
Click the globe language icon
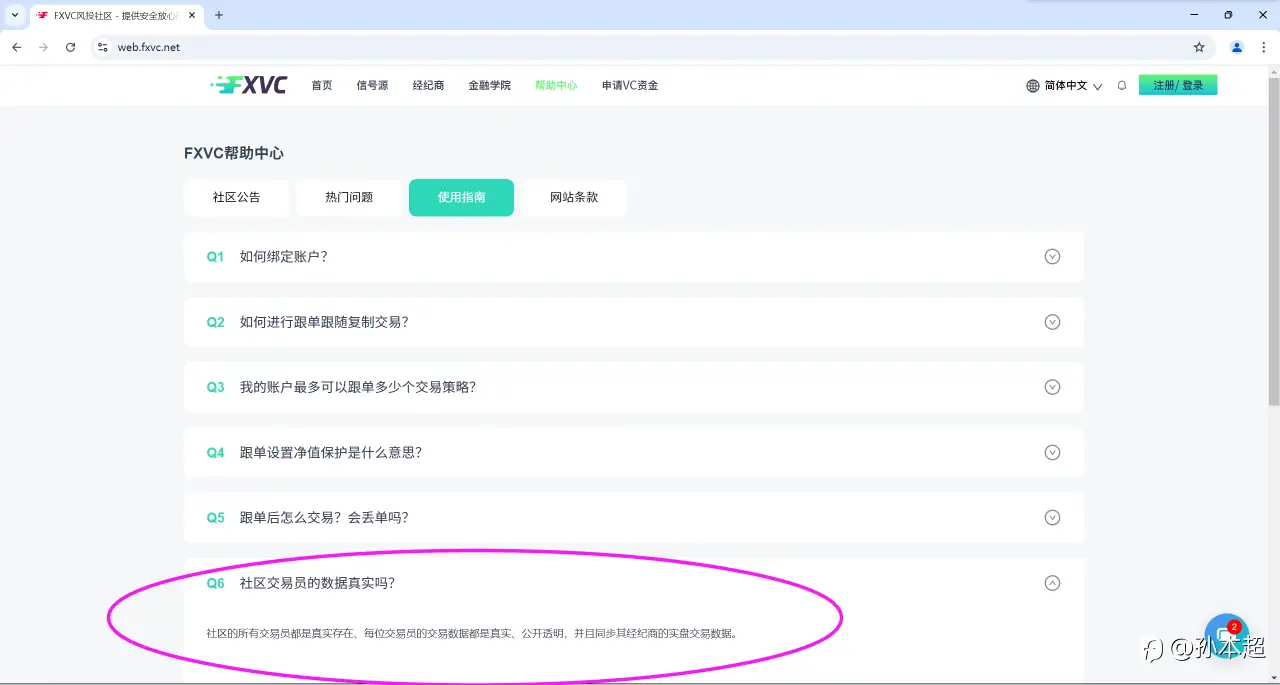[1033, 86]
